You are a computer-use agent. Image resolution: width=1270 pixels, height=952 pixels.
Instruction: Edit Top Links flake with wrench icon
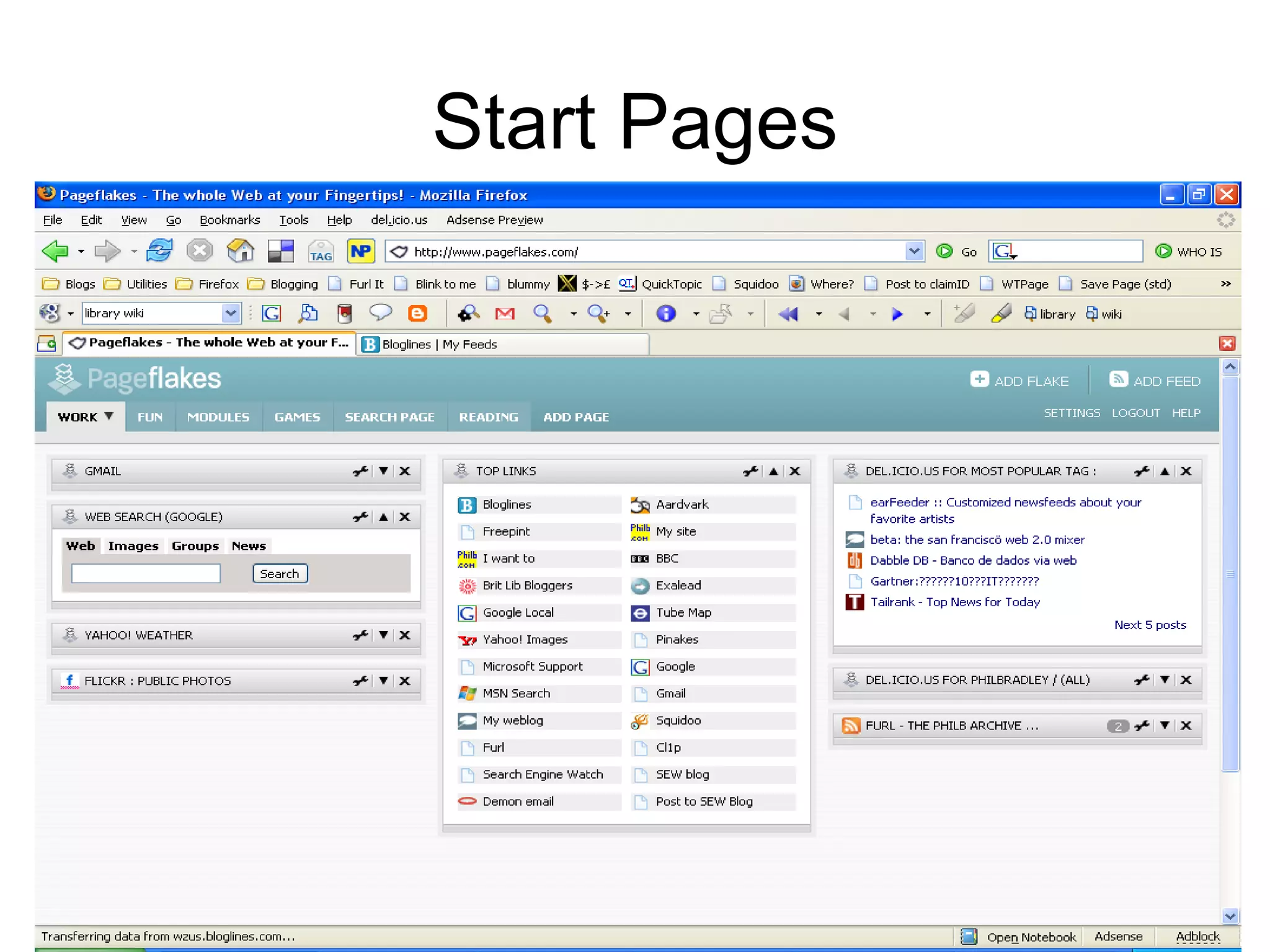point(750,471)
